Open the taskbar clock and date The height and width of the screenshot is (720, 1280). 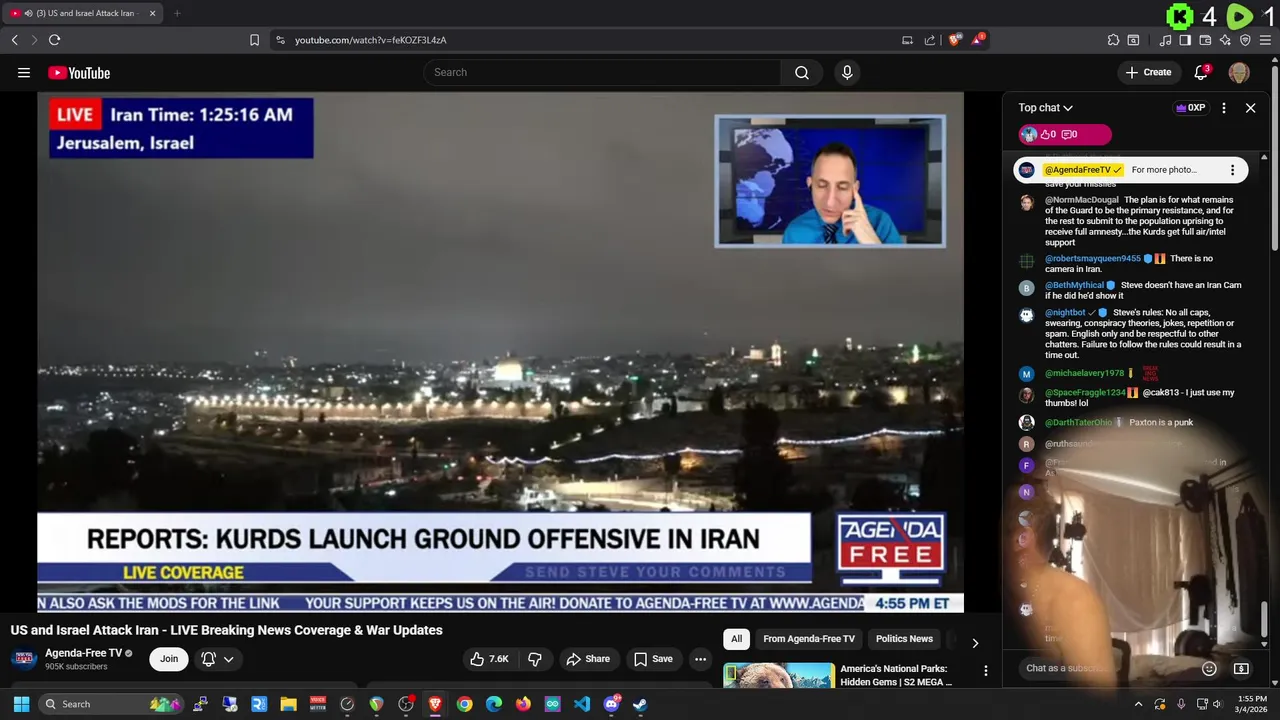point(1252,704)
